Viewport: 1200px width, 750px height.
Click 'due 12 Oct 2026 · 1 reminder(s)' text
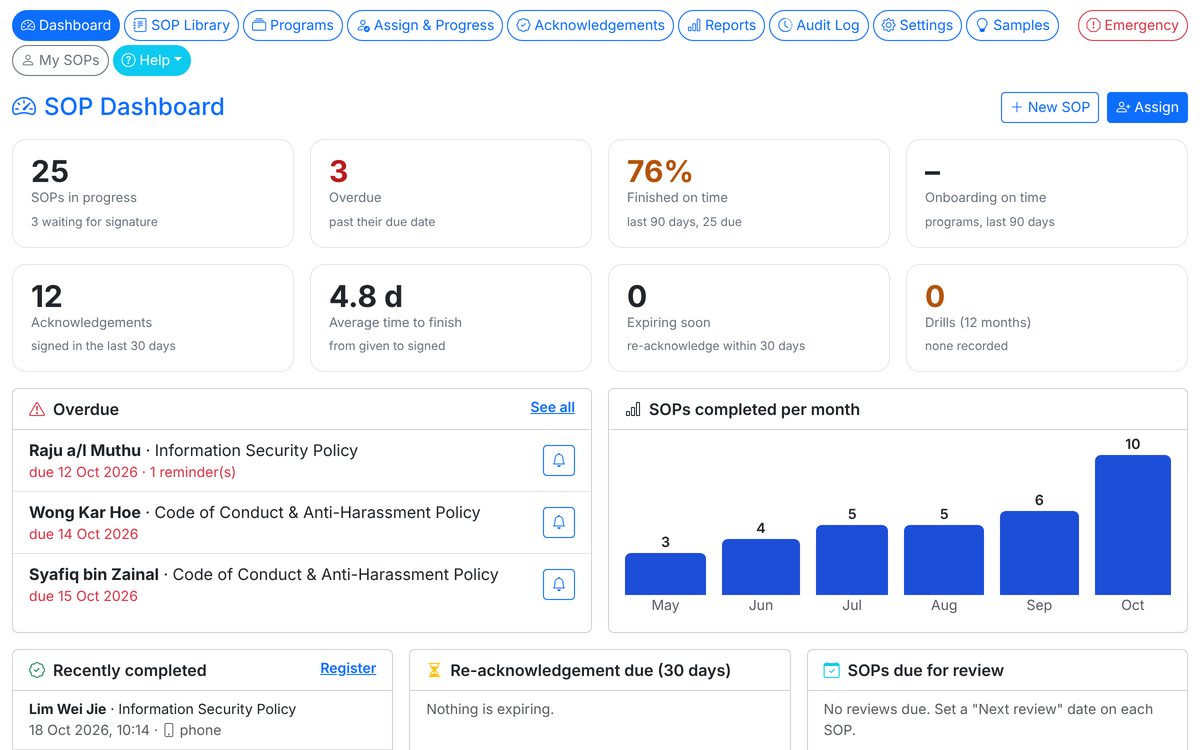click(132, 472)
